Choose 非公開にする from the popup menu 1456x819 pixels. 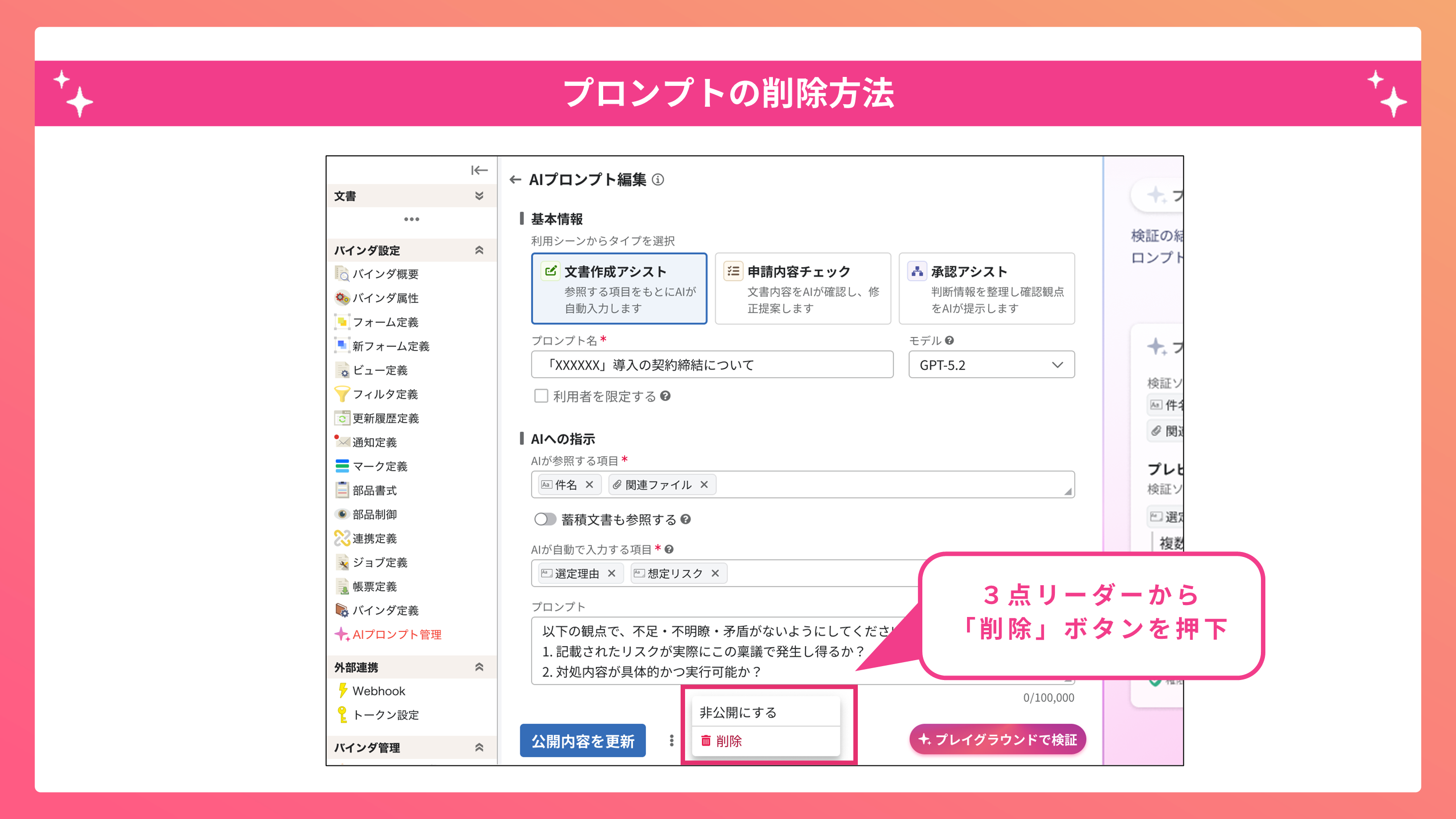click(x=766, y=712)
